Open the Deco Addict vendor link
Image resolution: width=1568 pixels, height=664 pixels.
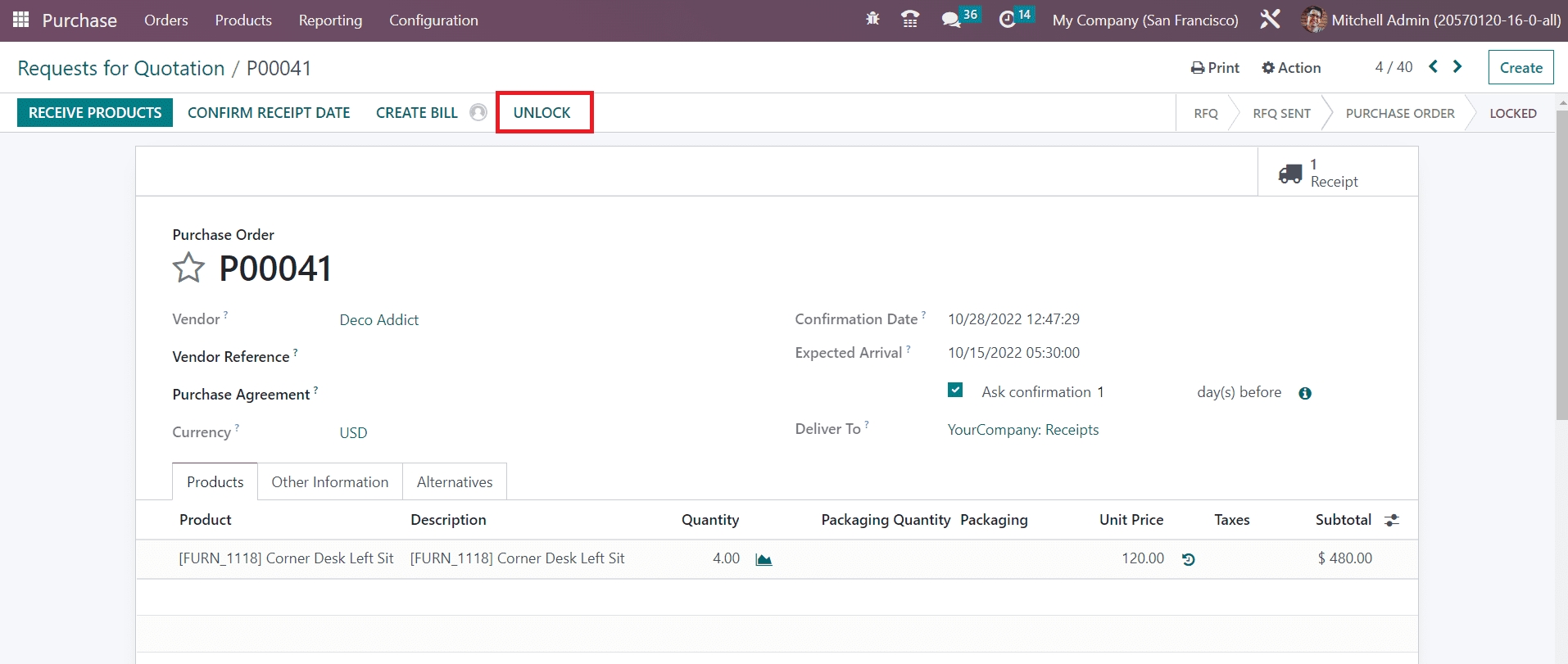379,320
